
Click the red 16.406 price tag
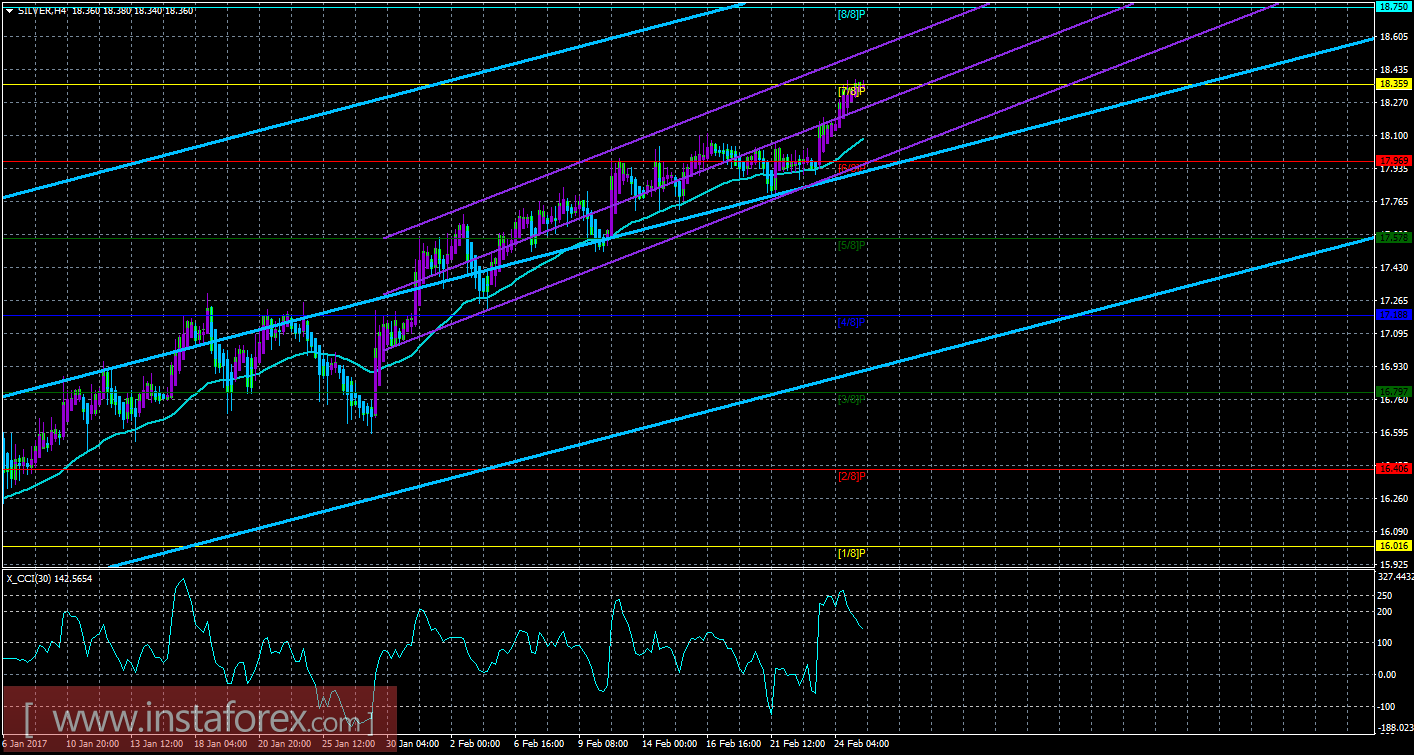pyautogui.click(x=1393, y=468)
